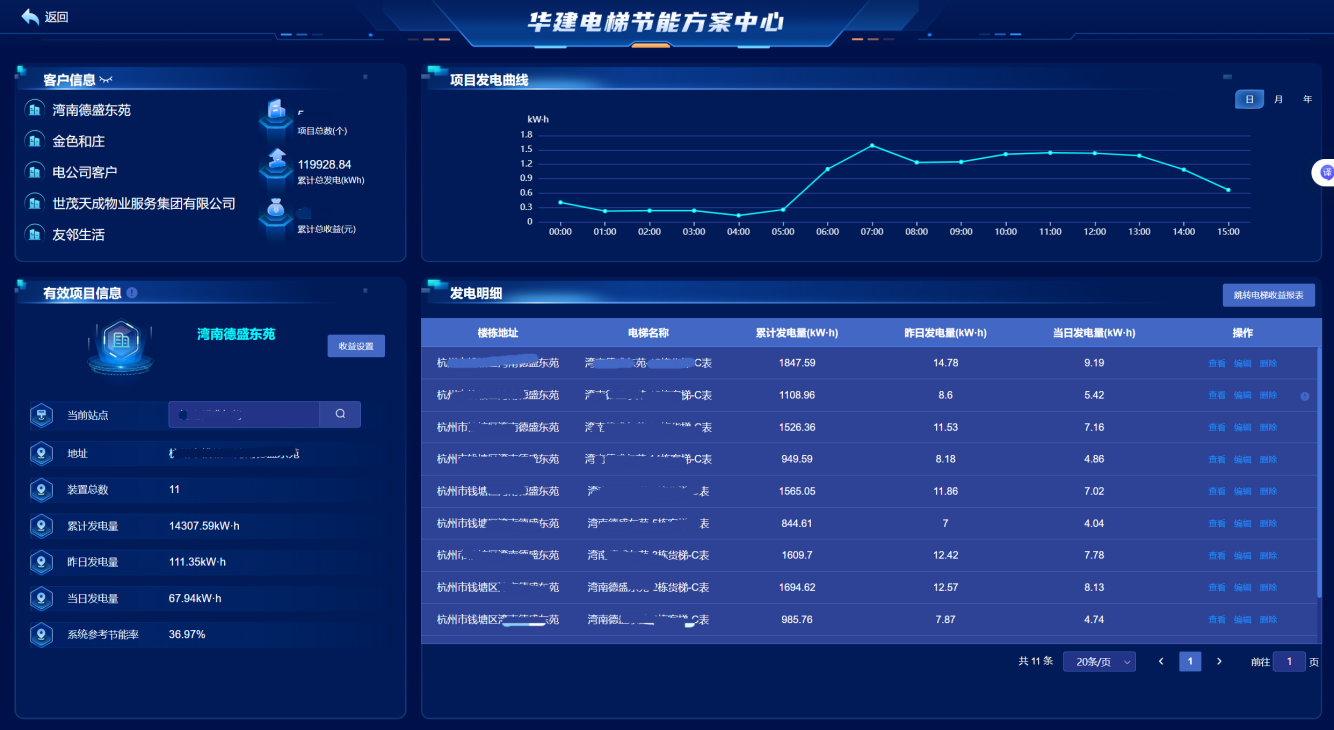
Task: Click the icon beside 当日发电量 row
Action: [x=41, y=598]
